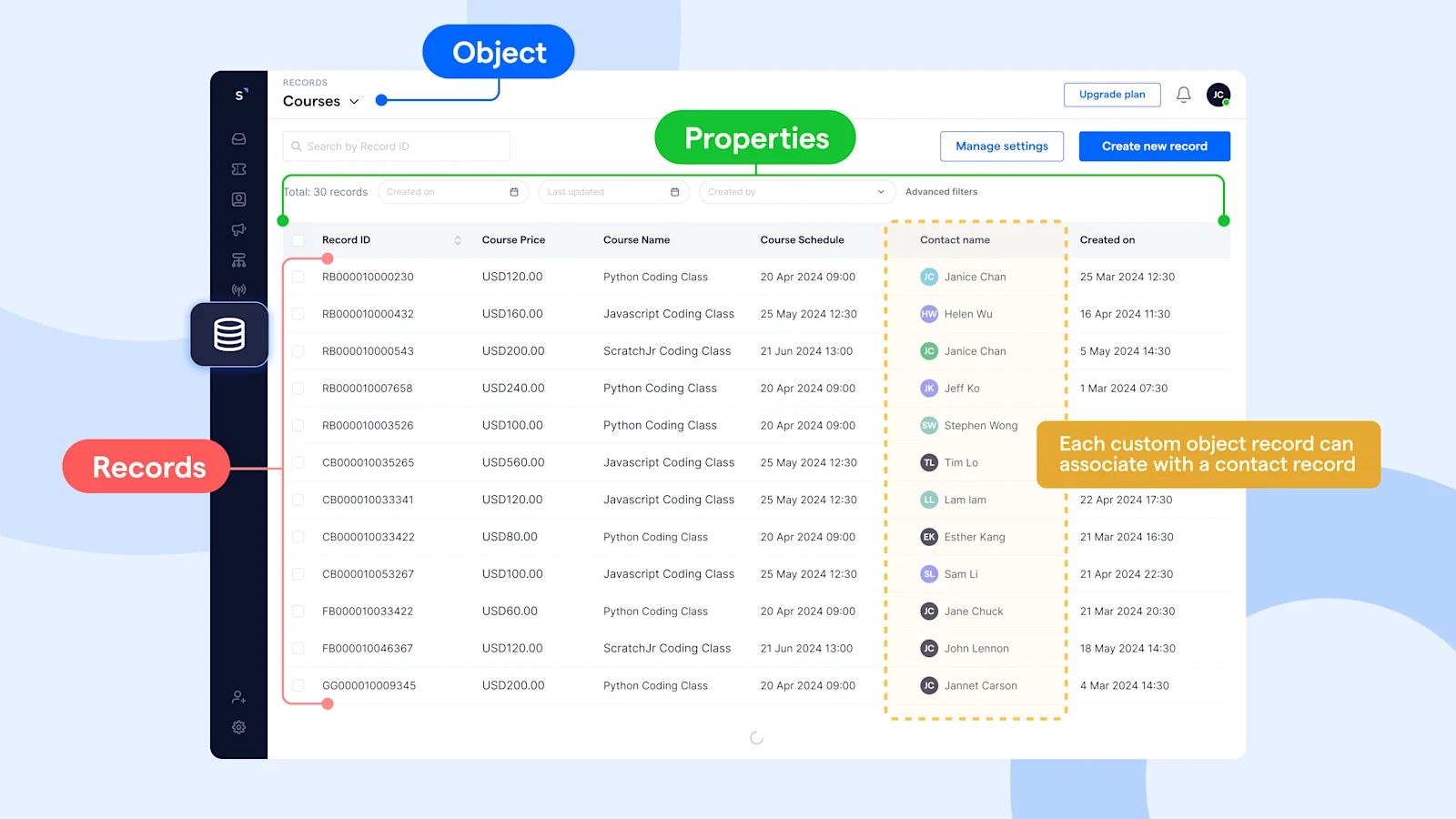This screenshot has height=819, width=1456.
Task: Click the S logo in sidebar
Action: [240, 95]
